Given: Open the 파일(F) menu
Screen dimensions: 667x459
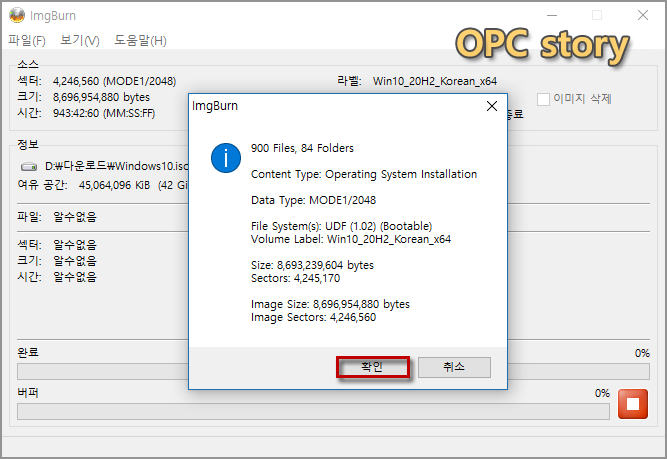Looking at the screenshot, I should point(27,40).
